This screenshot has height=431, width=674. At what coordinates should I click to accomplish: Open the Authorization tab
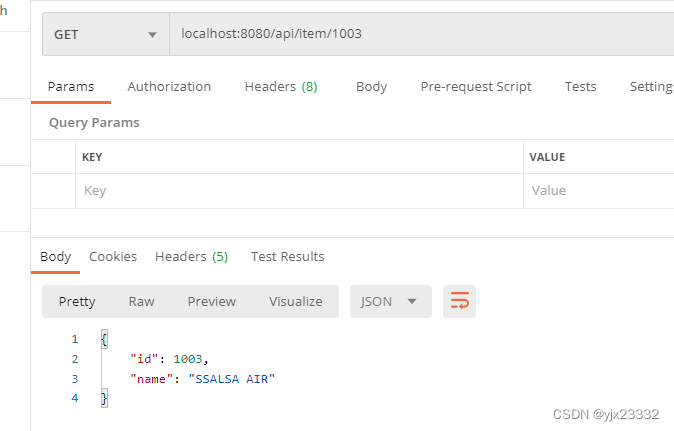pos(169,87)
